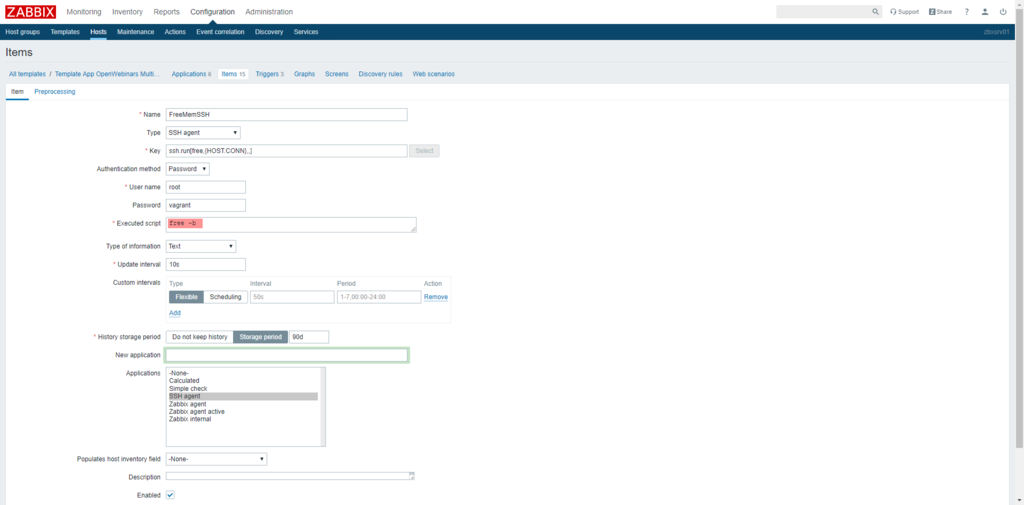Open the Help question mark icon

point(967,12)
